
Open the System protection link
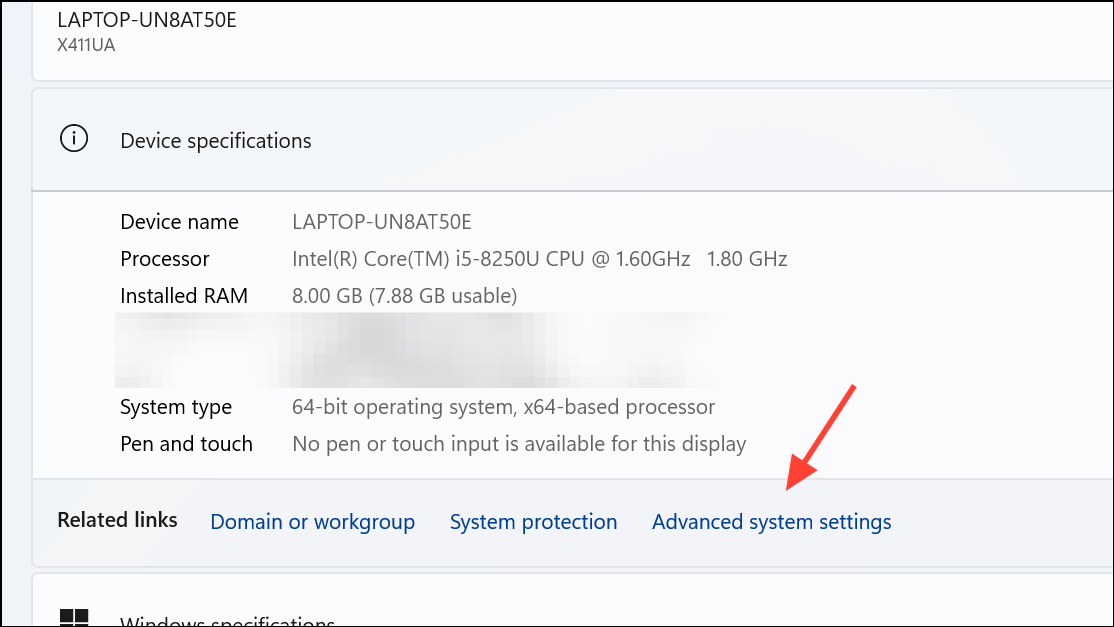point(533,521)
